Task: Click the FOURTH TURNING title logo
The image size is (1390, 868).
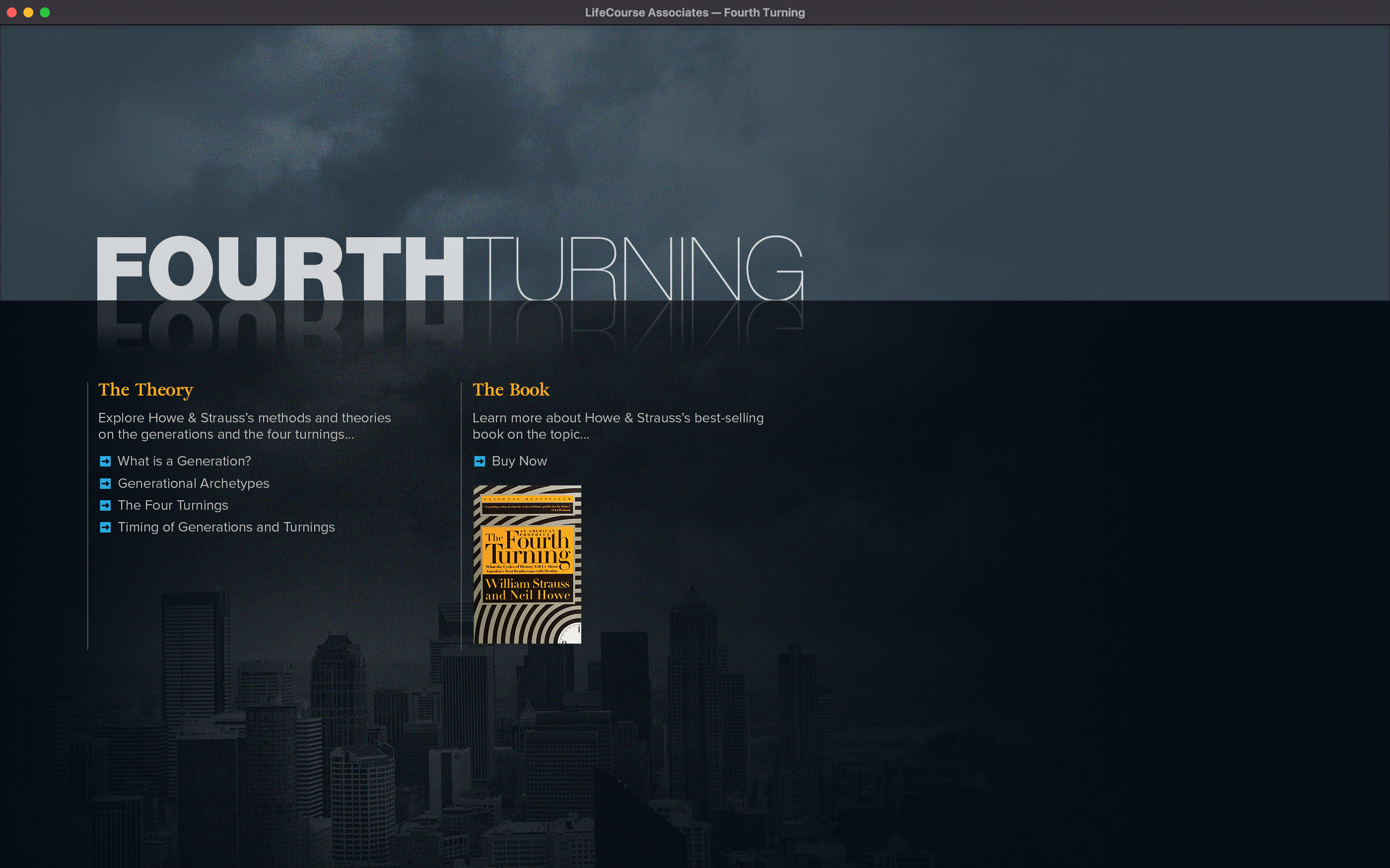Action: [450, 268]
